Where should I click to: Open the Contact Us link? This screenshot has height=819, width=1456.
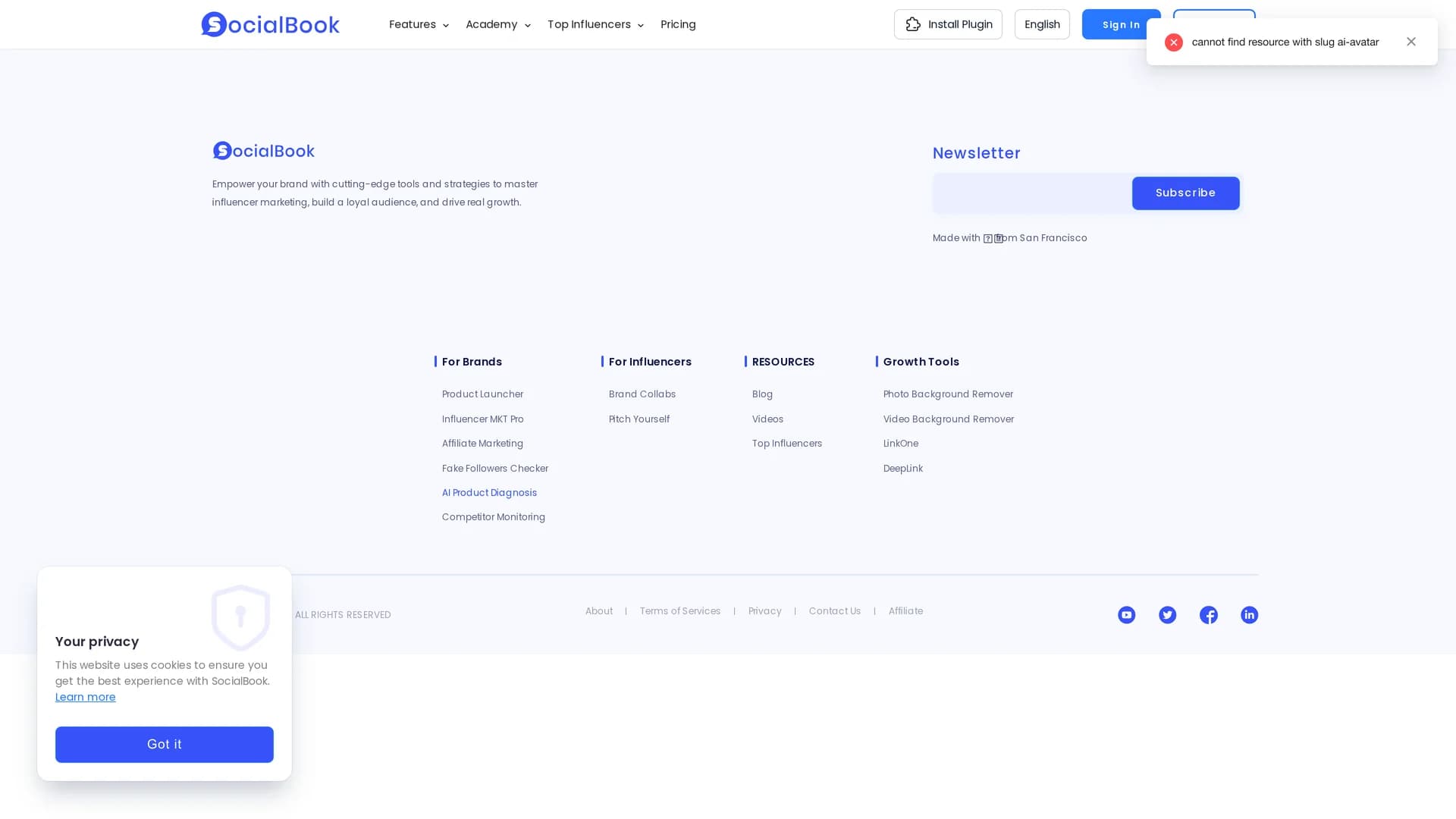pos(835,611)
